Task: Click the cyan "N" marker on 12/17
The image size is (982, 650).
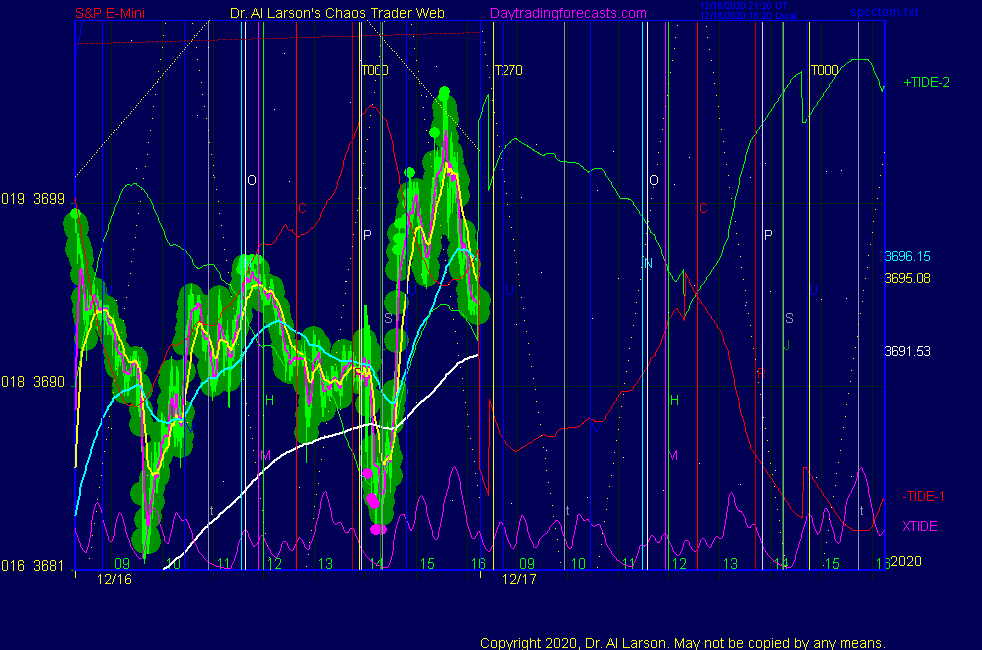Action: 648,264
